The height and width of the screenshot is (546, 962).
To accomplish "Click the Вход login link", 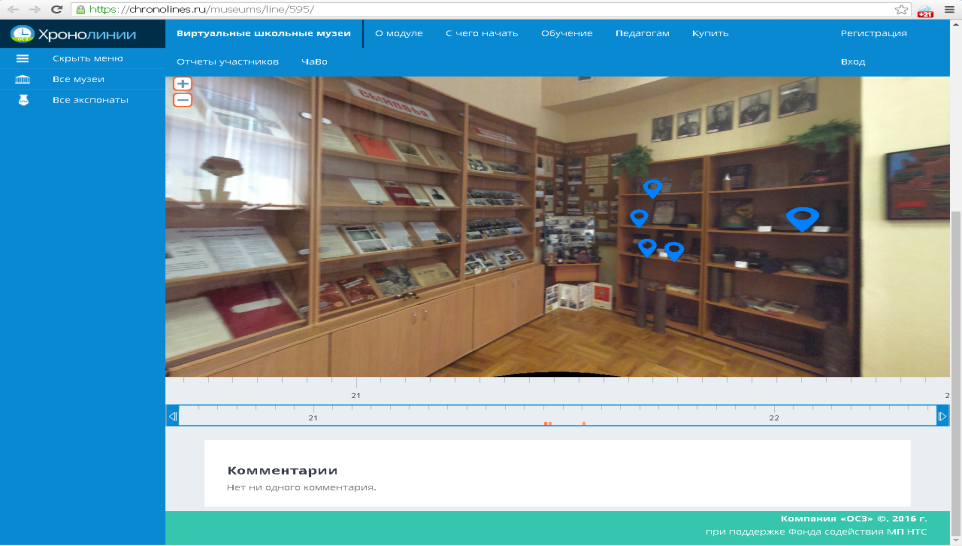I will 852,61.
